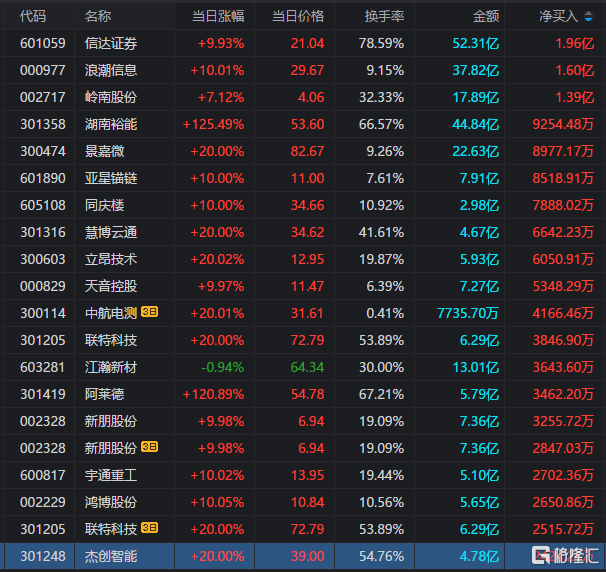Screen dimensions: 606x572
Task: Click amount 52.31亿 for 信达证券
Action: pyautogui.click(x=476, y=43)
